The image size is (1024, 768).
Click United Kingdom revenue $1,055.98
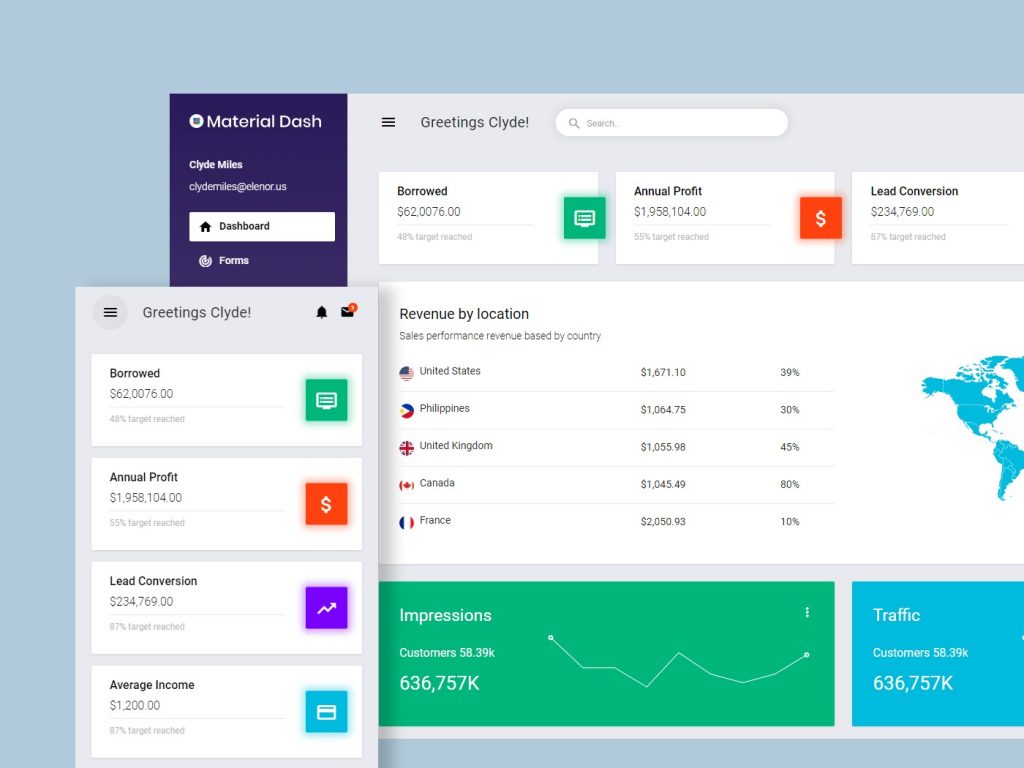pos(663,447)
